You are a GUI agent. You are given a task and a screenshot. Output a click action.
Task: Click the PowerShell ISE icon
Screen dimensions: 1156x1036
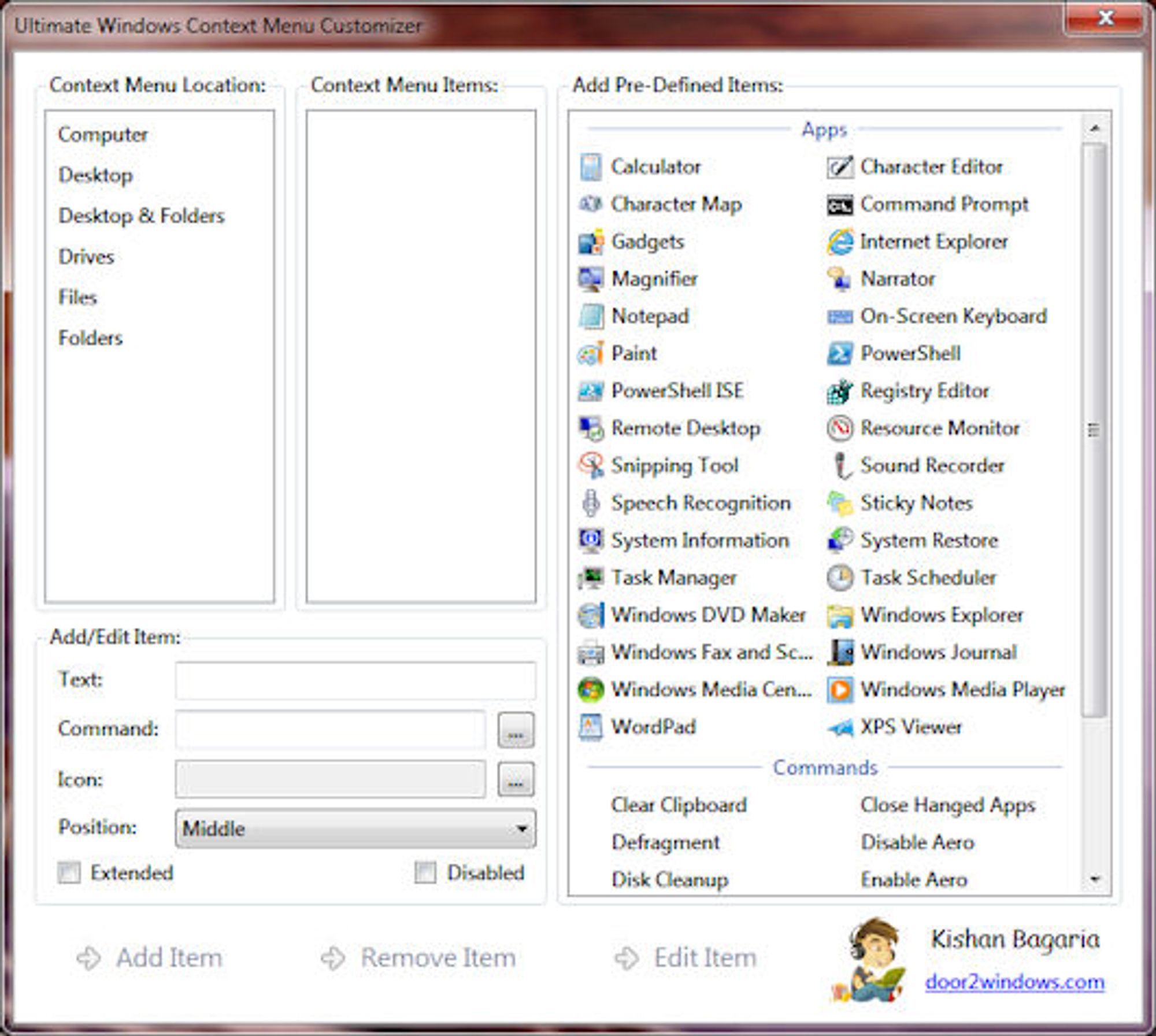tap(591, 391)
